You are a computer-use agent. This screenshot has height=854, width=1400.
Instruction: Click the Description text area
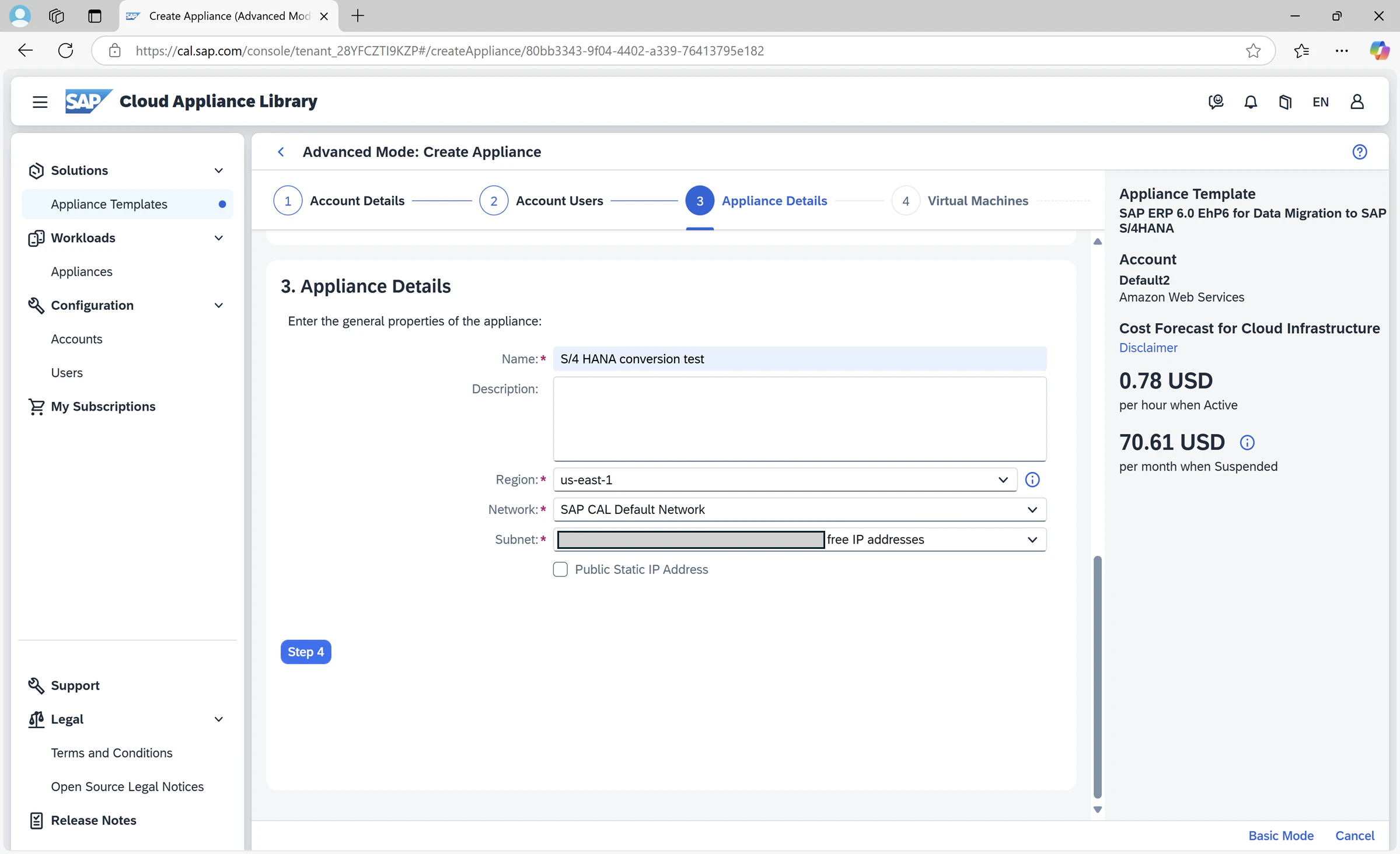pyautogui.click(x=799, y=419)
